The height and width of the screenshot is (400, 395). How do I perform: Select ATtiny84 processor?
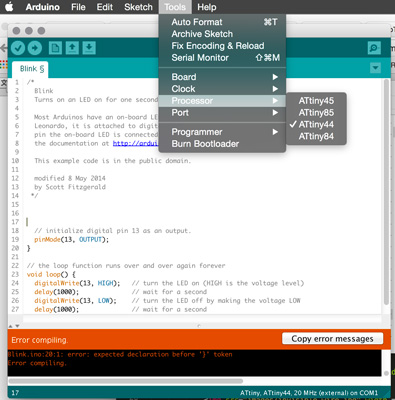316,137
